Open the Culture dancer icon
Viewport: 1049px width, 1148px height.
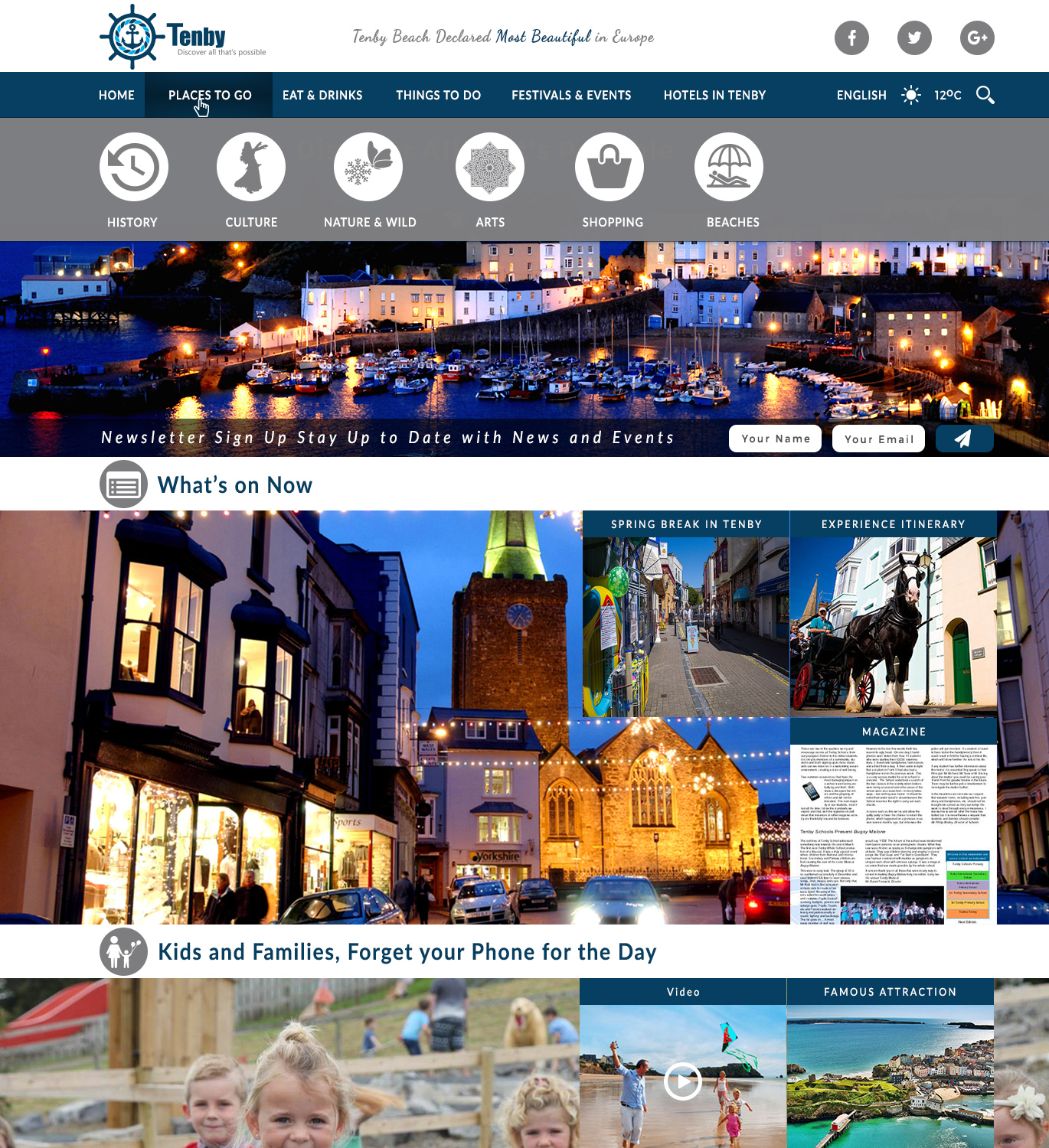point(251,167)
